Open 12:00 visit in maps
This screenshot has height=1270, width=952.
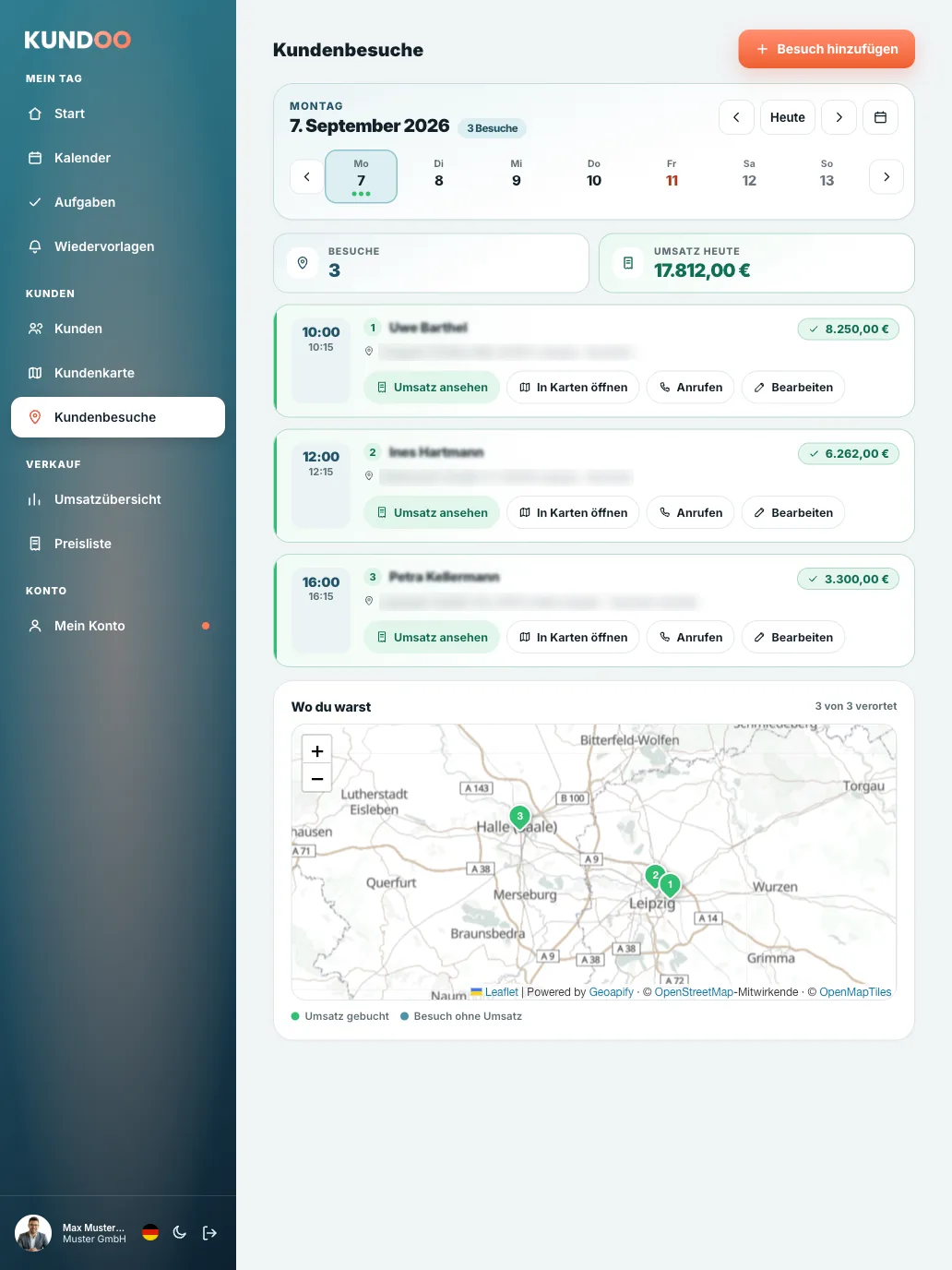click(573, 512)
